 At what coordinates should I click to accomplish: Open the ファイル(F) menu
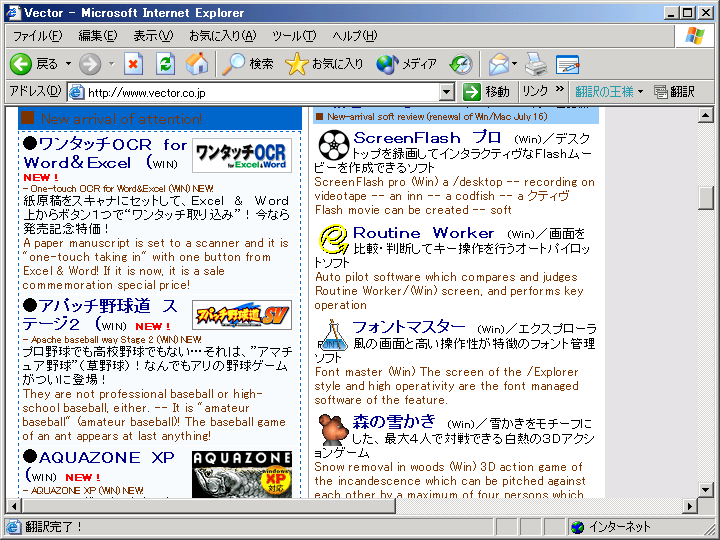click(37, 36)
